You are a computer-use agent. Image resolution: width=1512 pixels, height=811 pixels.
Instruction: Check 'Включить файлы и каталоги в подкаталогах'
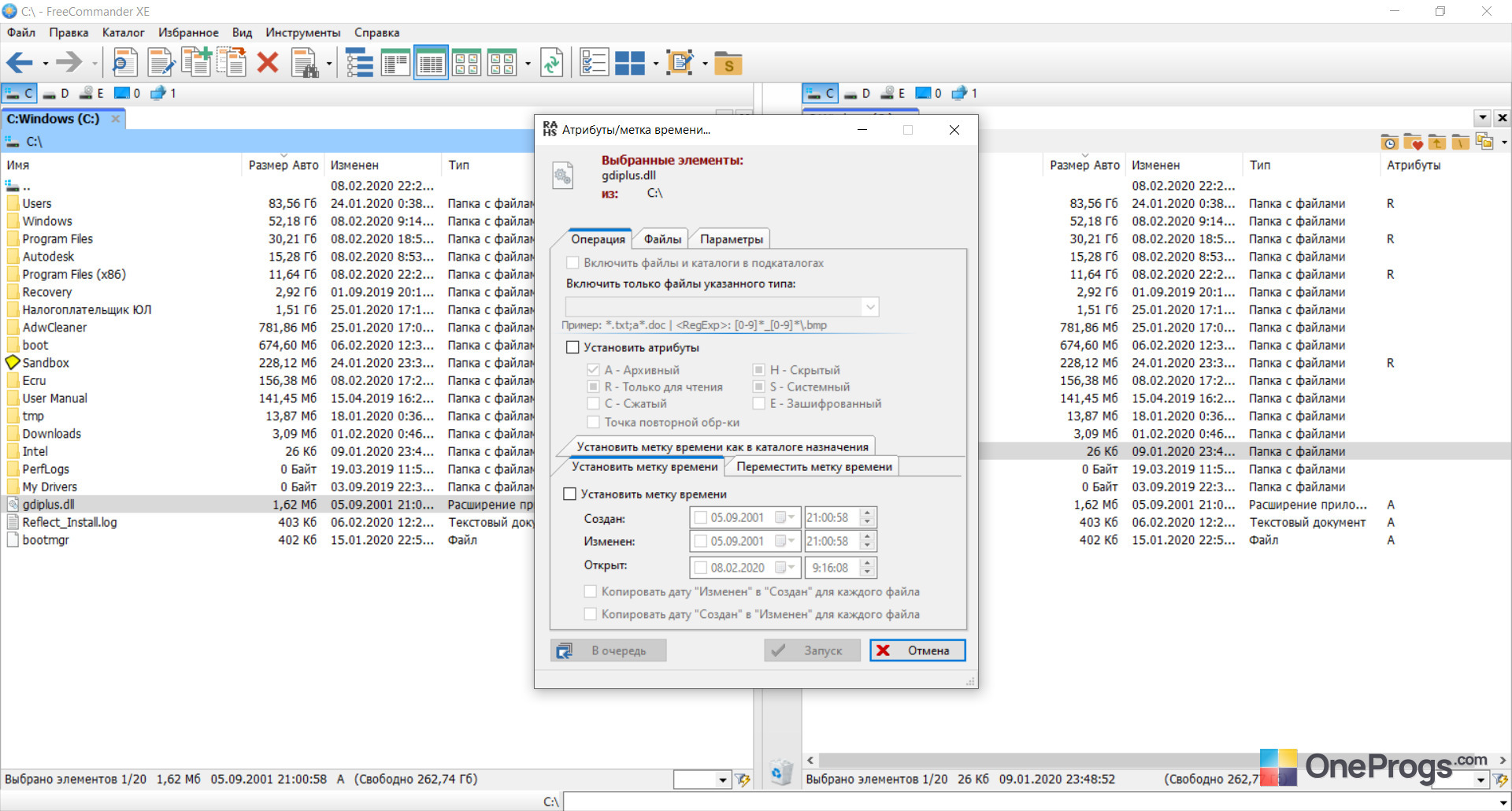click(573, 263)
